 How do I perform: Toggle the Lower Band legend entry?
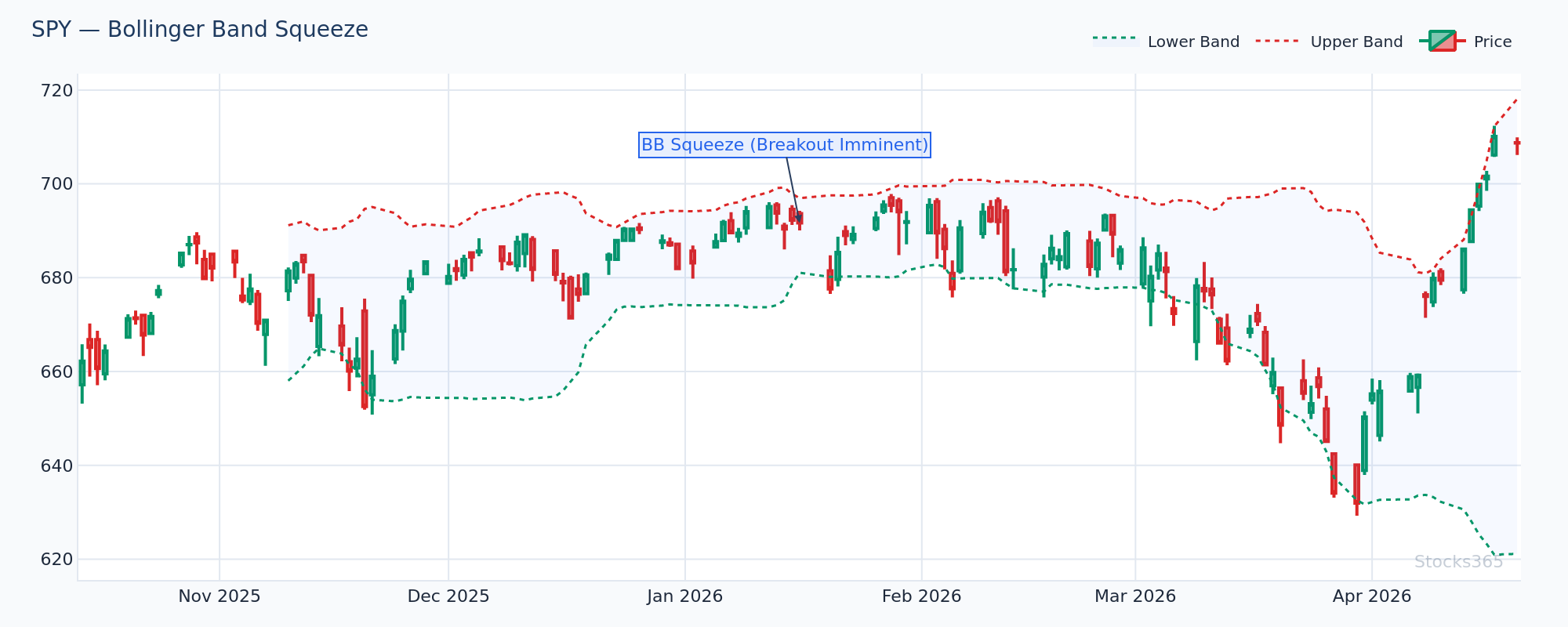click(x=1167, y=42)
